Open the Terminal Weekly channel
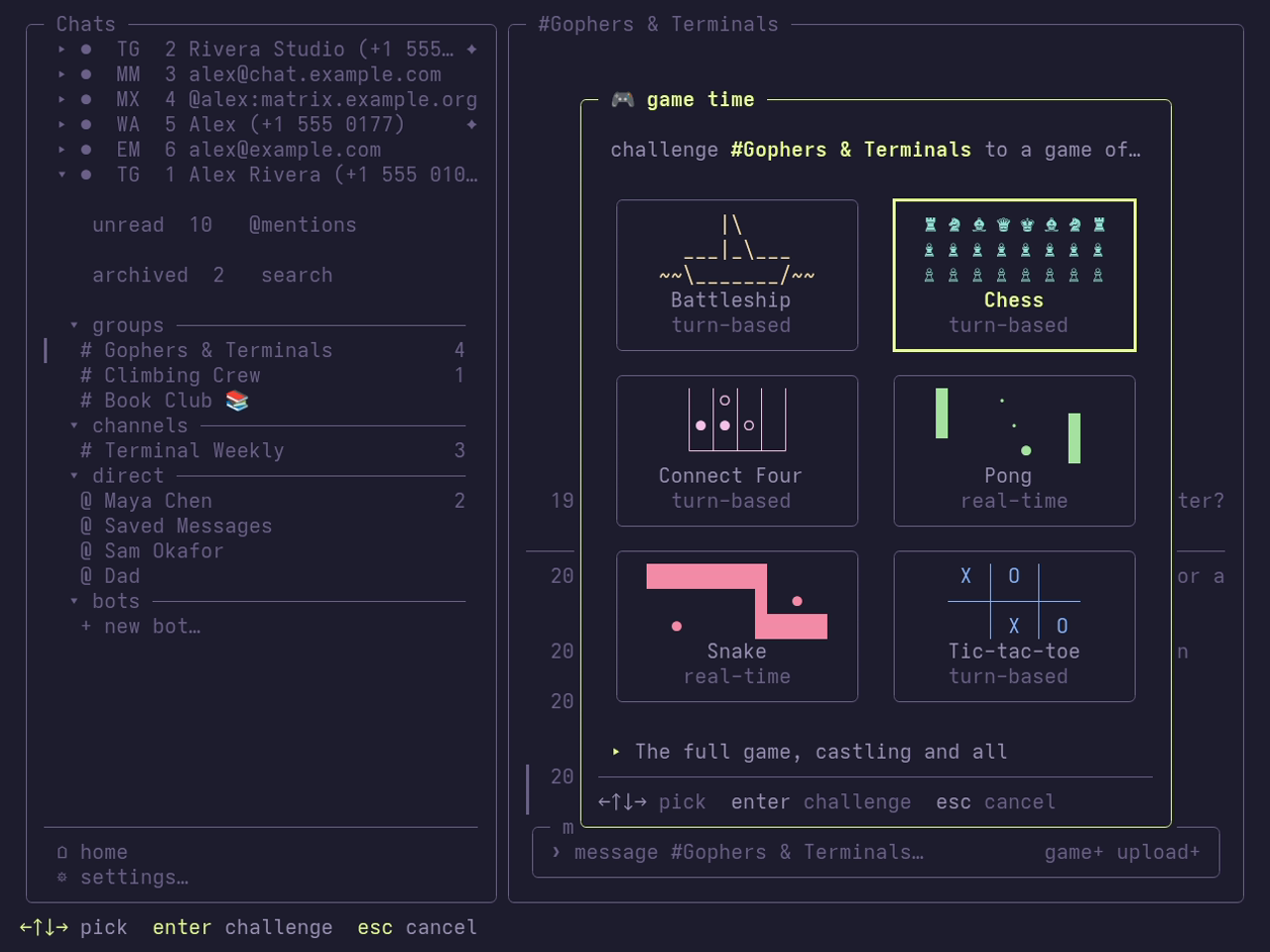This screenshot has height=952, width=1270. point(261,450)
